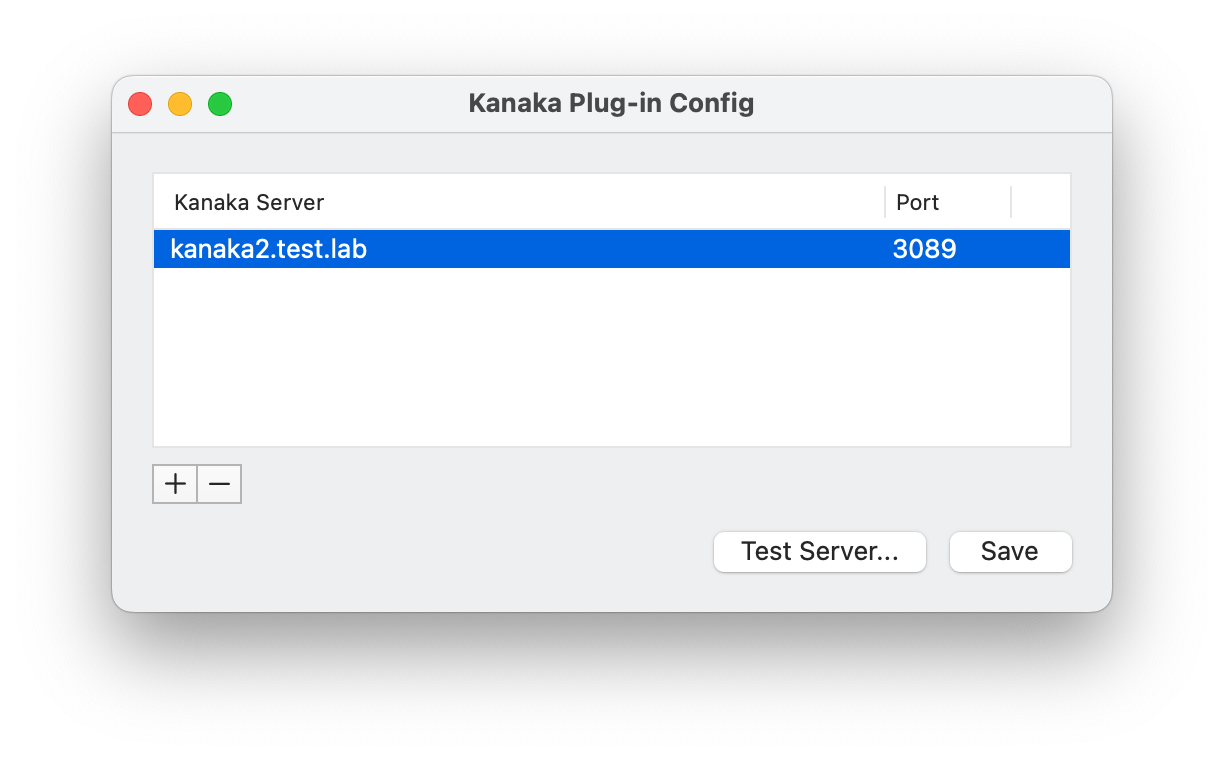
Task: Close the Kanaka Plug-in Config window
Action: pyautogui.click(x=140, y=104)
